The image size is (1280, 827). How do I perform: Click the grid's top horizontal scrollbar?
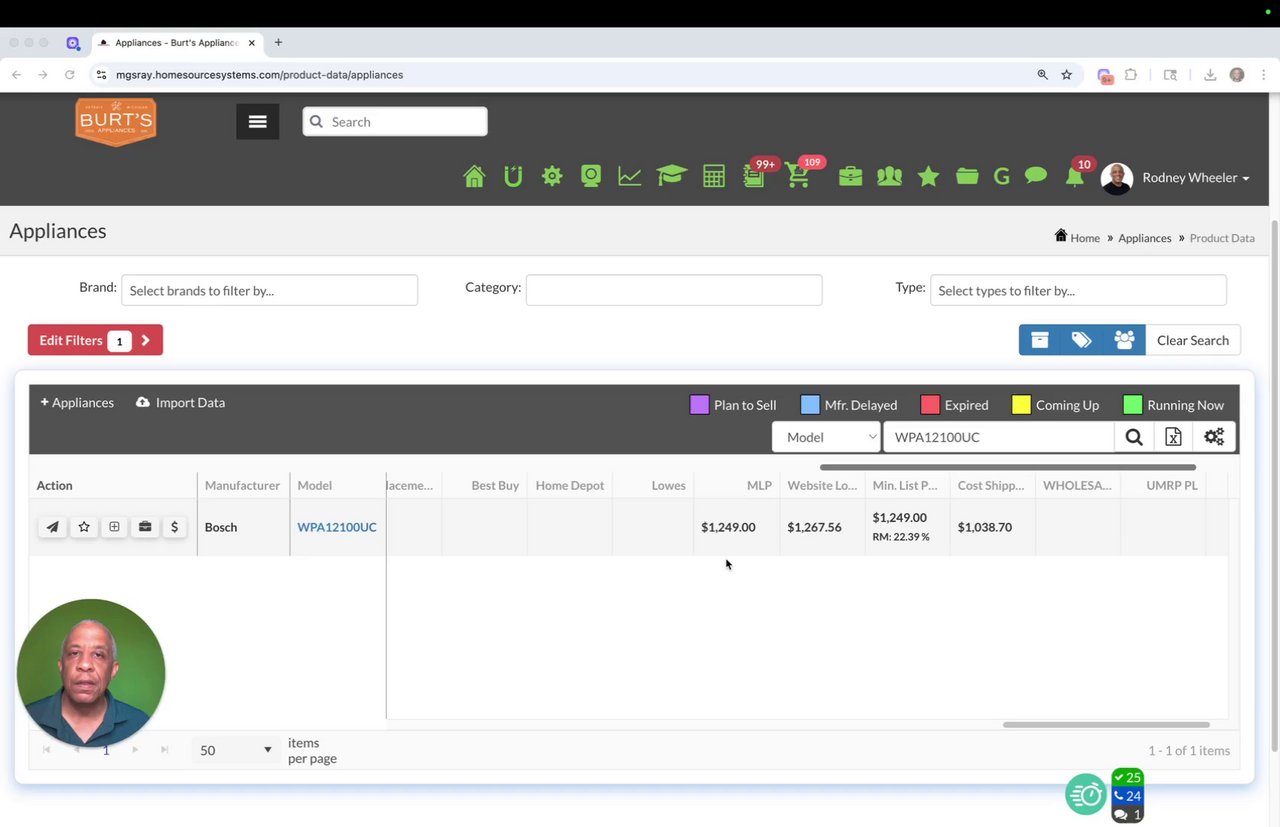(x=1008, y=467)
